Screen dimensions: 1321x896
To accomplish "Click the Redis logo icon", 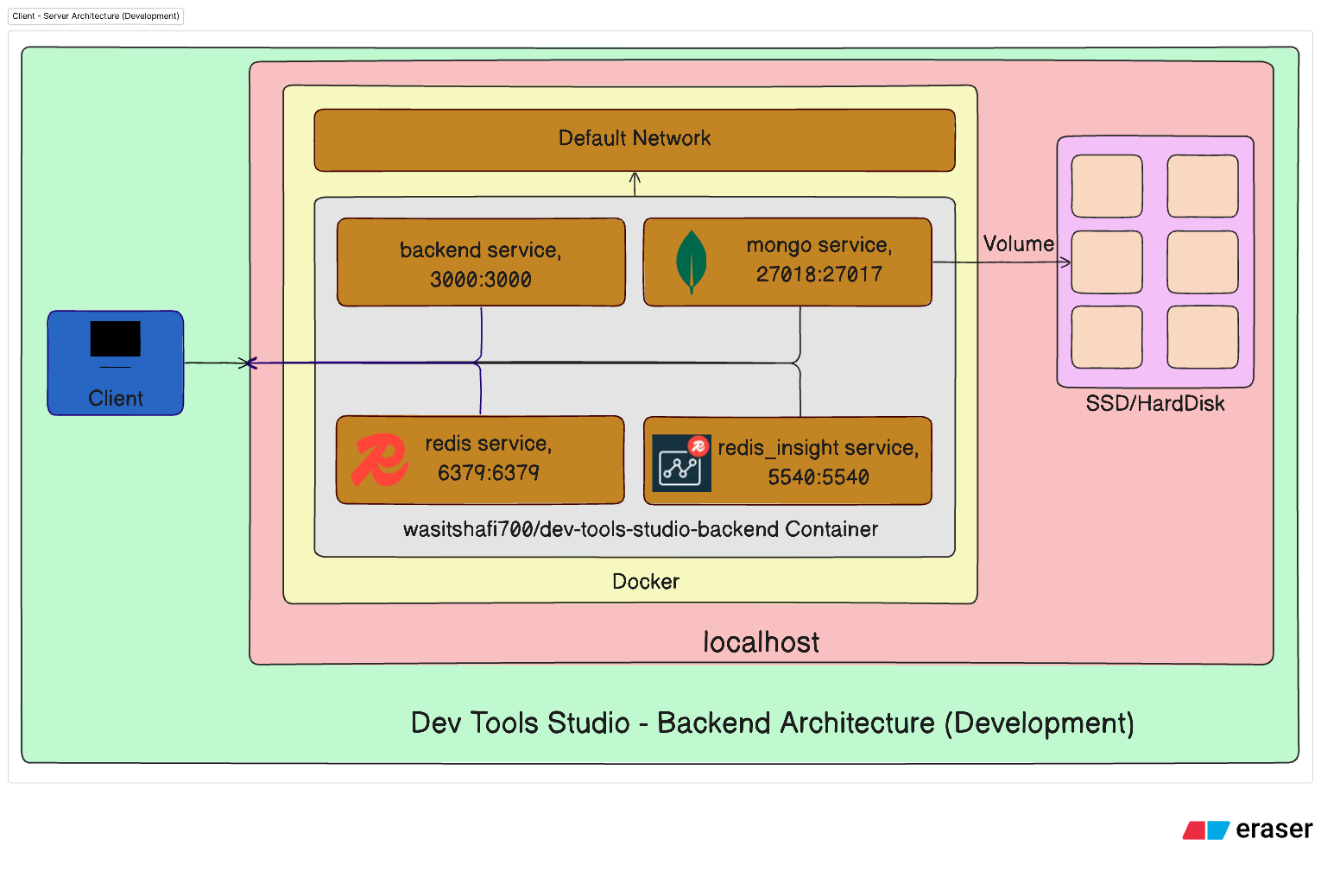I will point(379,460).
